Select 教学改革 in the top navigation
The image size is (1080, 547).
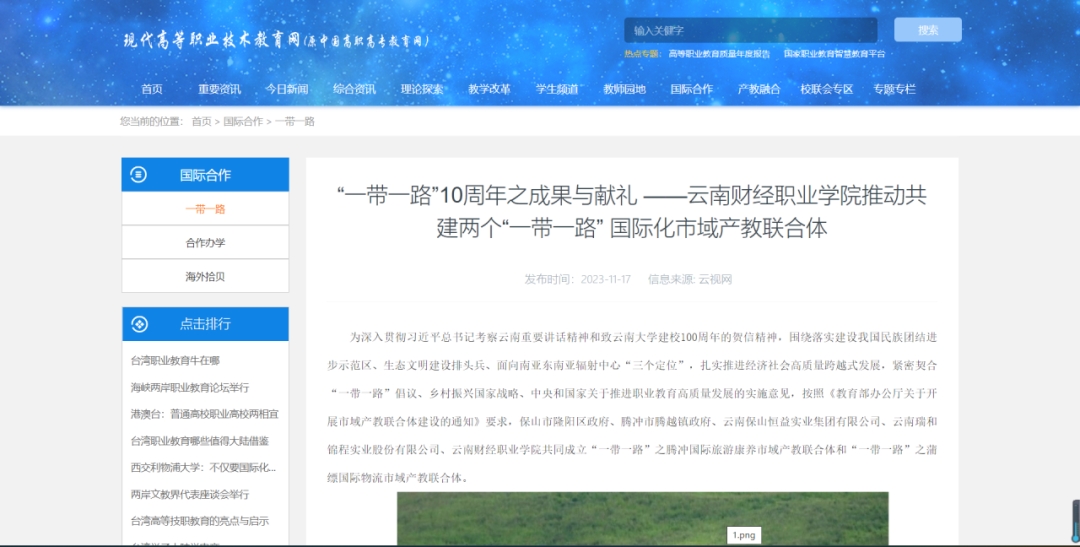point(489,89)
